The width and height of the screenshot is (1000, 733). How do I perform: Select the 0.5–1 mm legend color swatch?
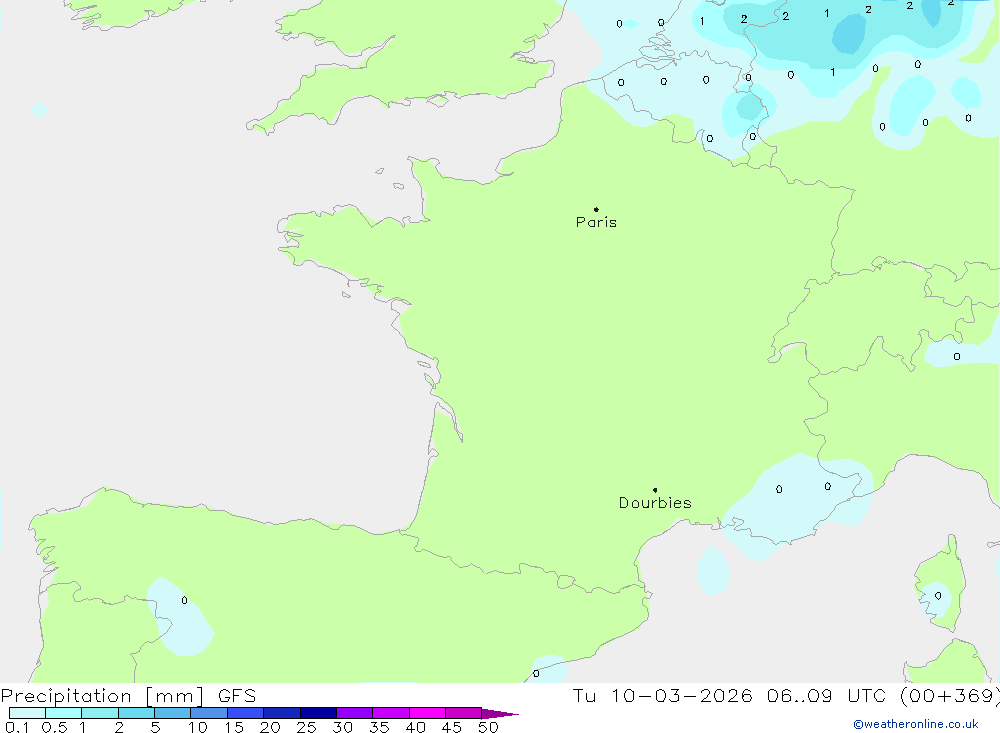64,713
